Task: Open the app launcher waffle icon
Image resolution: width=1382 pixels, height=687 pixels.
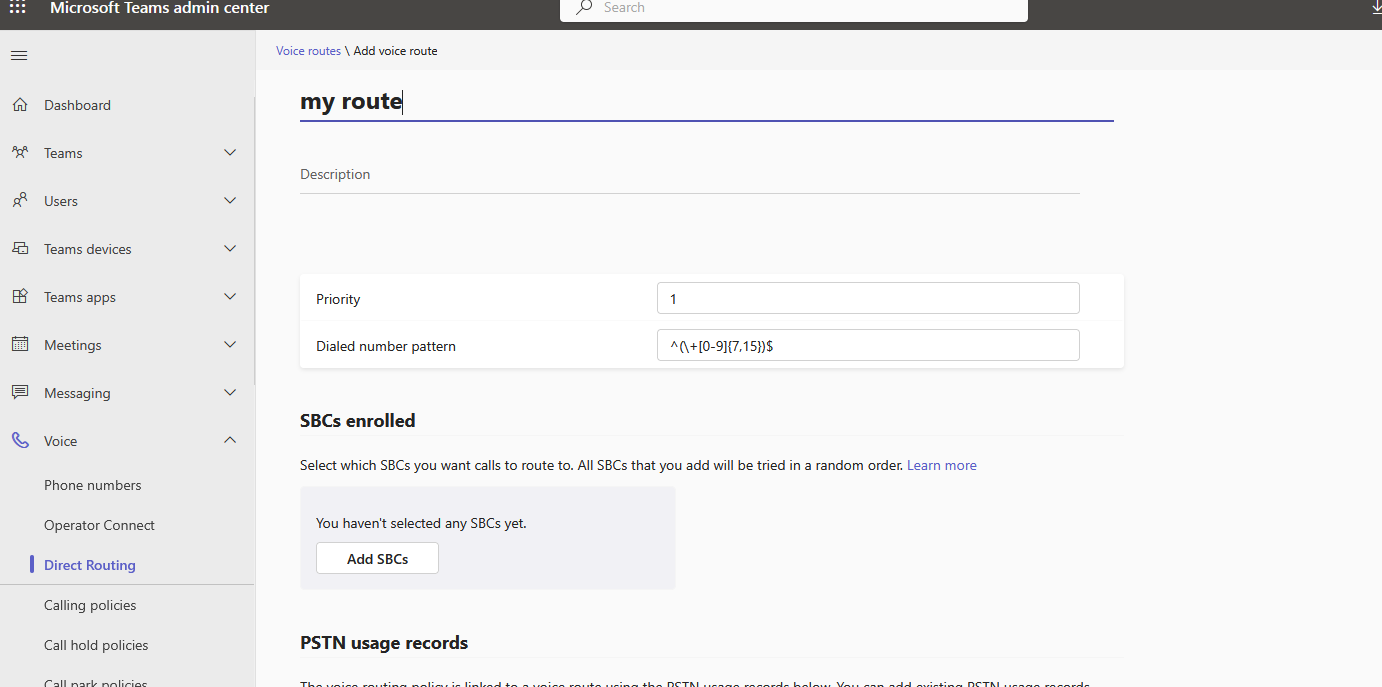Action: coord(18,7)
